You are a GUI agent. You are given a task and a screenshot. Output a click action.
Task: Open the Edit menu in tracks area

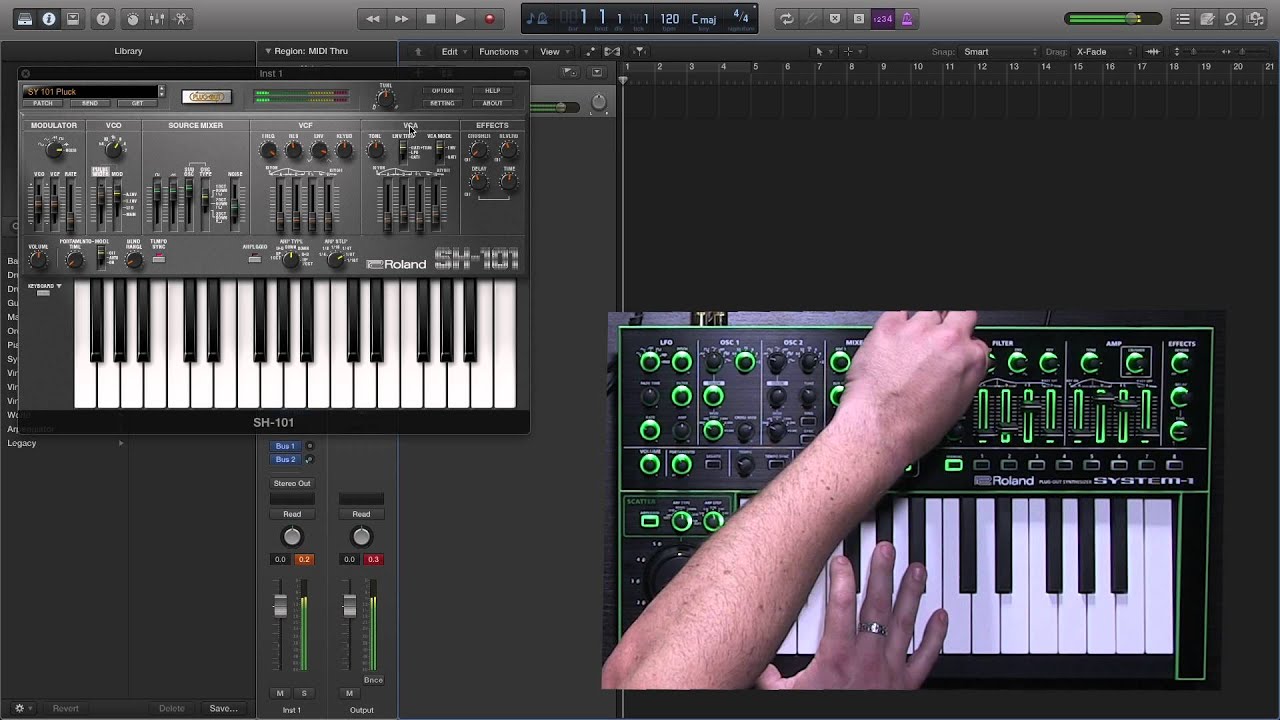[x=452, y=52]
